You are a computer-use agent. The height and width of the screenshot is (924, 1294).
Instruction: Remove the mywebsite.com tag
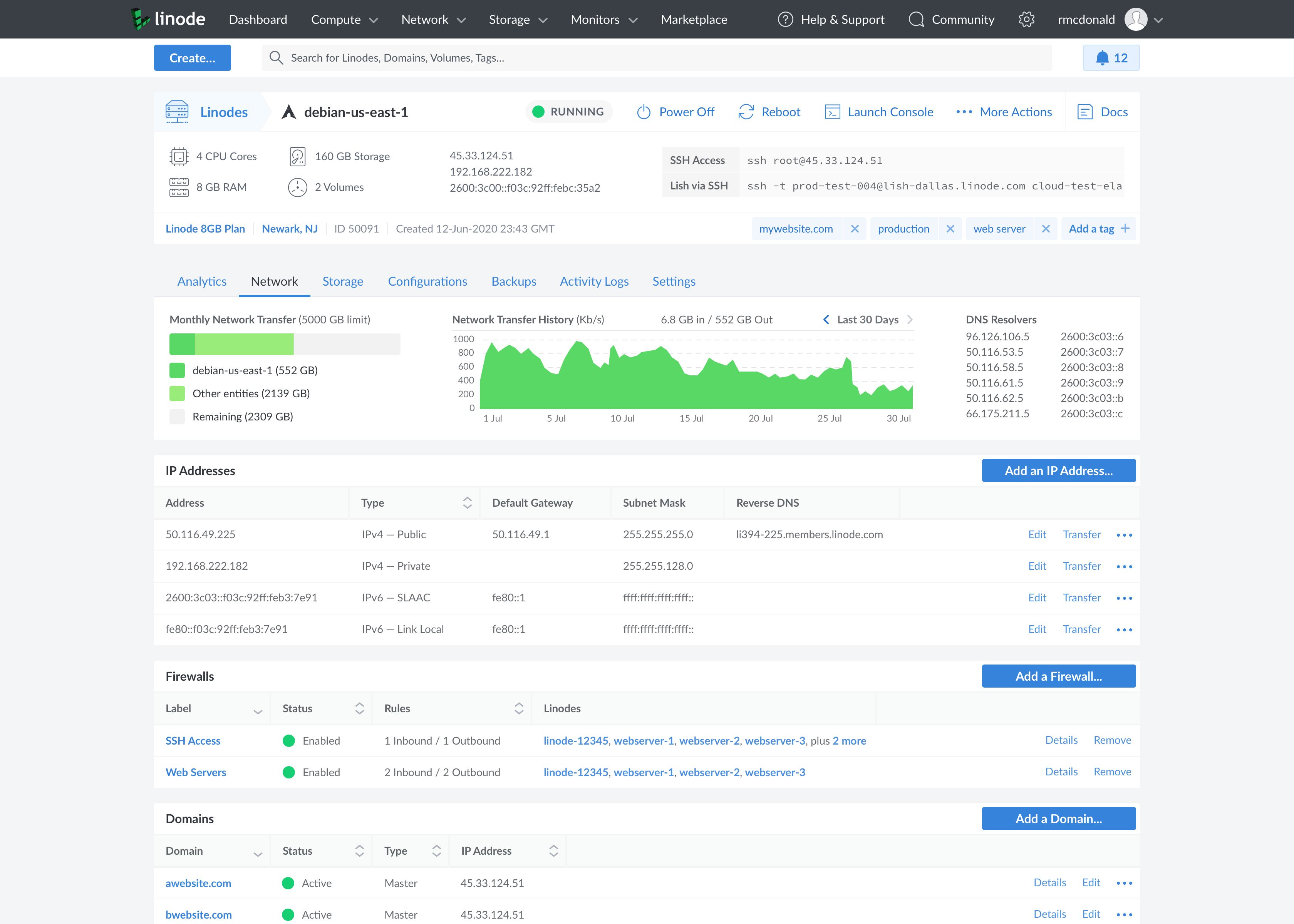pyautogui.click(x=855, y=229)
